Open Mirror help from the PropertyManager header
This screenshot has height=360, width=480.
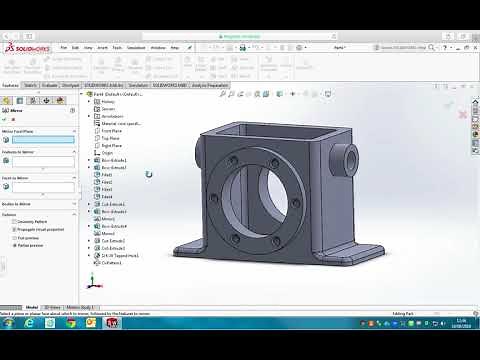[72, 110]
